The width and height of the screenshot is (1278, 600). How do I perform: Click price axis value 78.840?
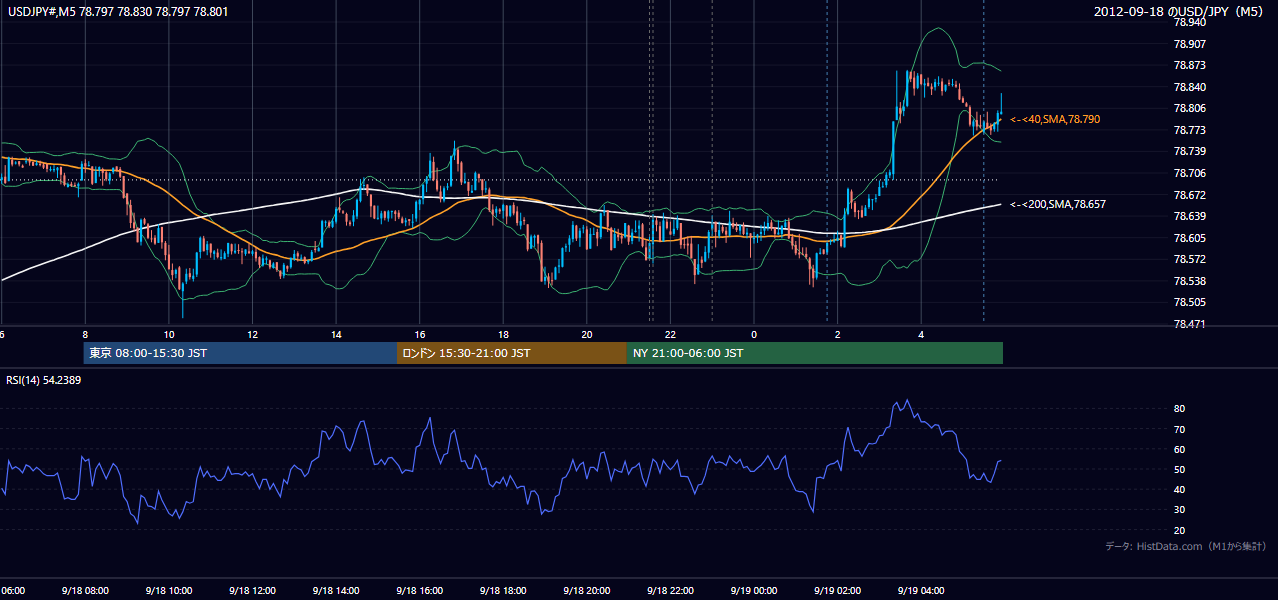(x=1188, y=87)
